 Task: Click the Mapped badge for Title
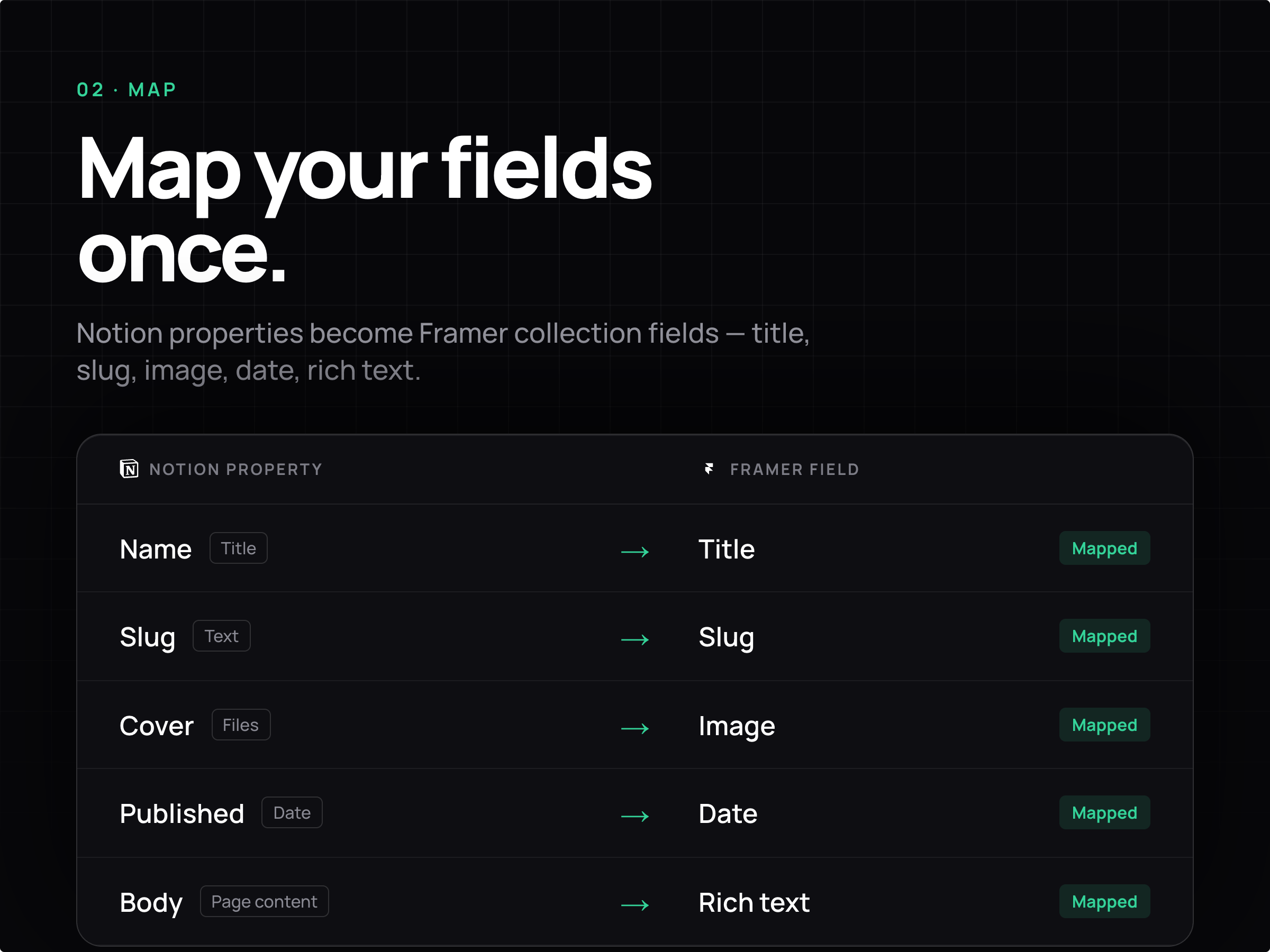pos(1104,548)
